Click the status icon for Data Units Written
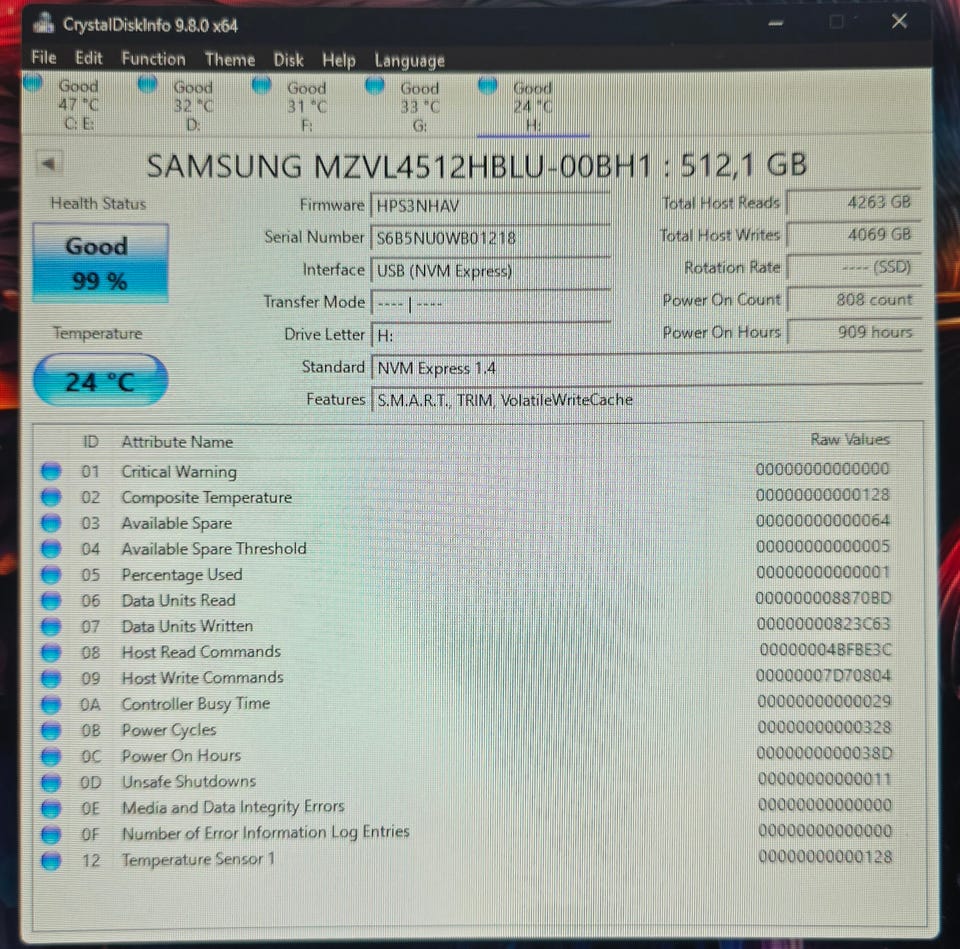Image resolution: width=960 pixels, height=949 pixels. click(x=51, y=626)
